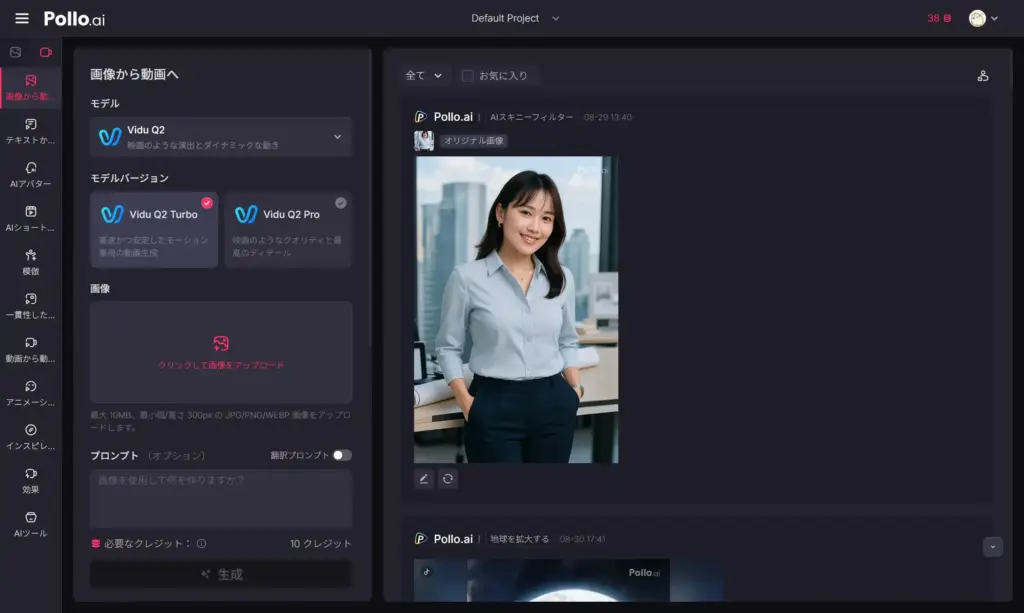Select the Vidu Q2 Pro version
This screenshot has height=613, width=1024.
coord(288,229)
